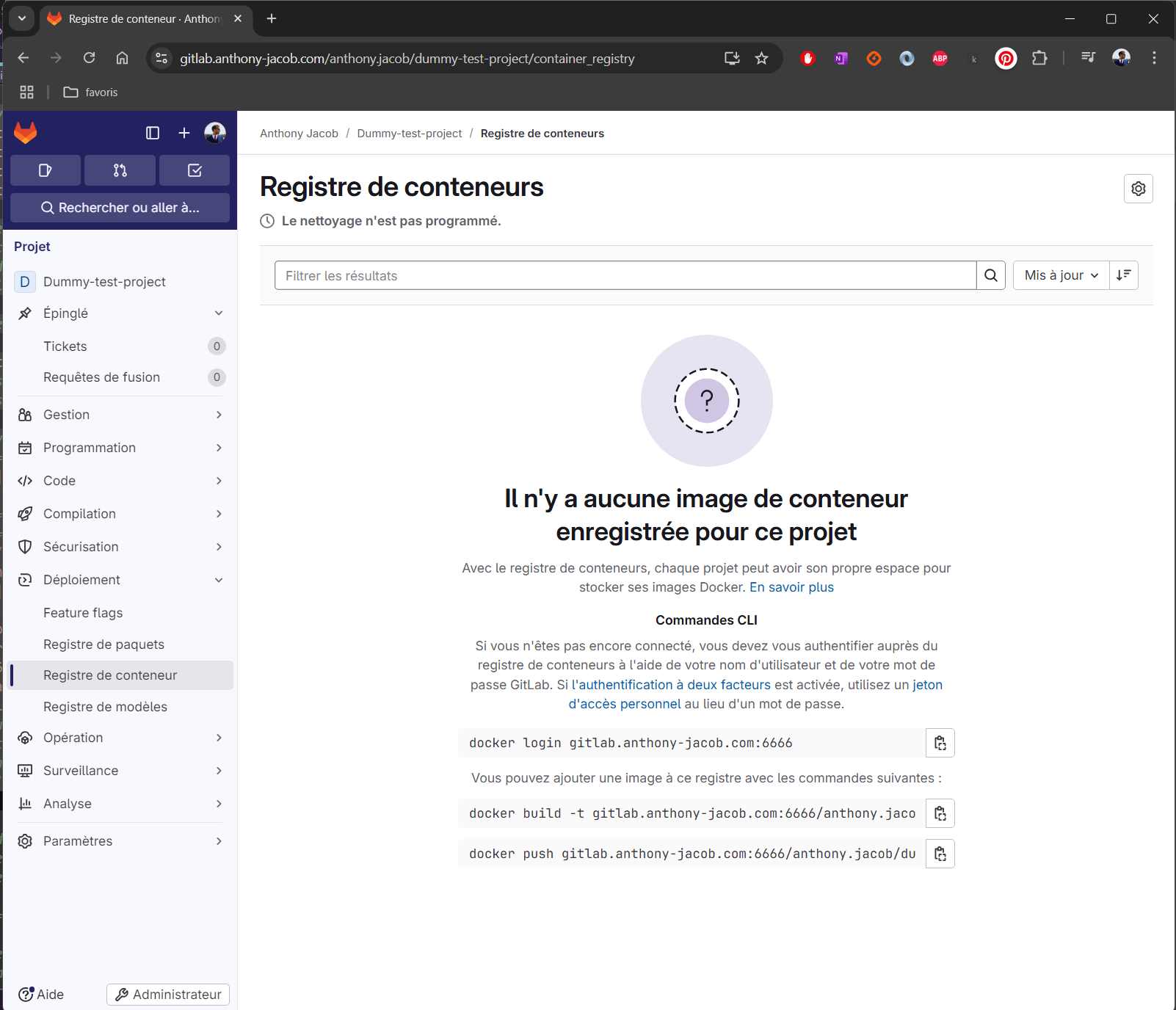Open l'authentification à deux facteurs link
1176x1010 pixels.
[x=671, y=685]
